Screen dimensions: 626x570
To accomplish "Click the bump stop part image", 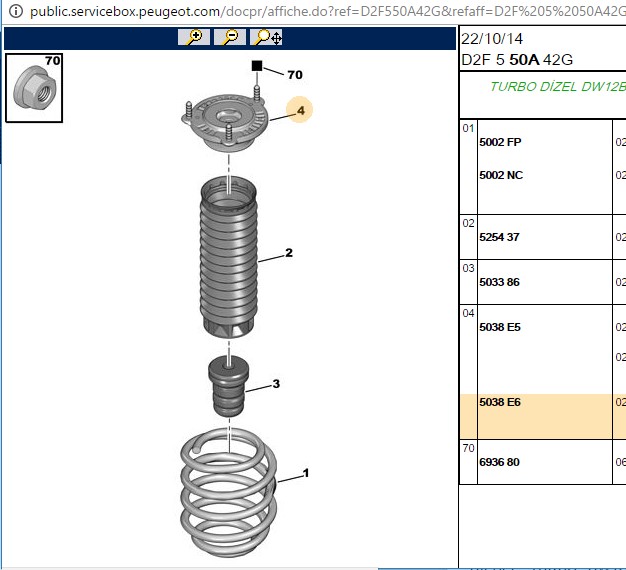I will pyautogui.click(x=228, y=386).
